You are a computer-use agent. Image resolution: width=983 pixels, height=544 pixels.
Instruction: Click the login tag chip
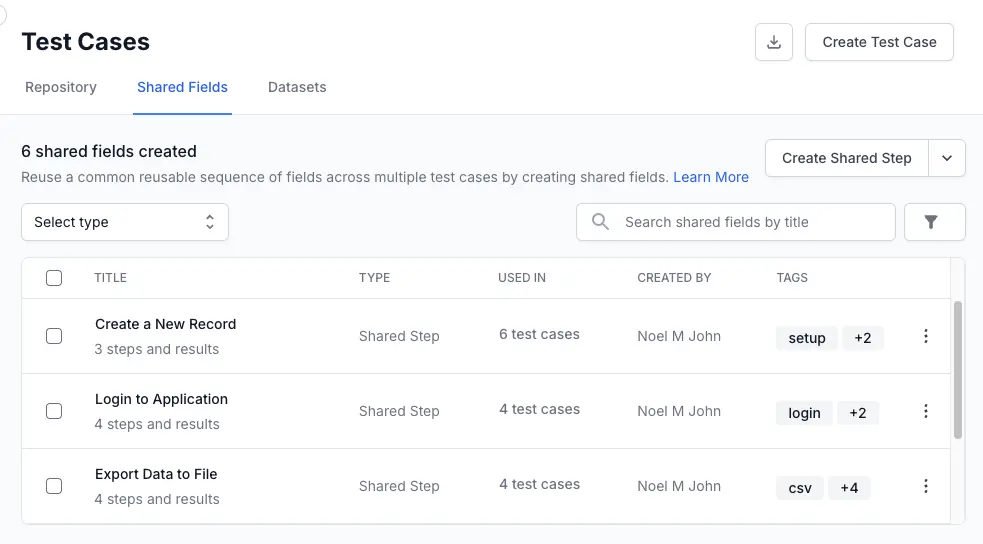tap(804, 413)
